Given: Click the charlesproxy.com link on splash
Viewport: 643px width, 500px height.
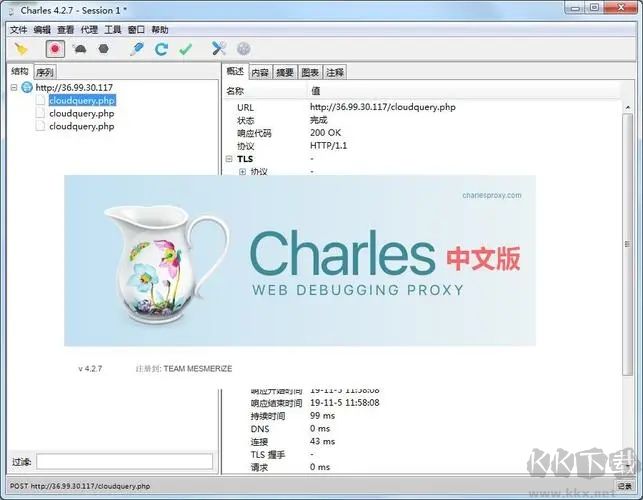Looking at the screenshot, I should click(x=492, y=195).
